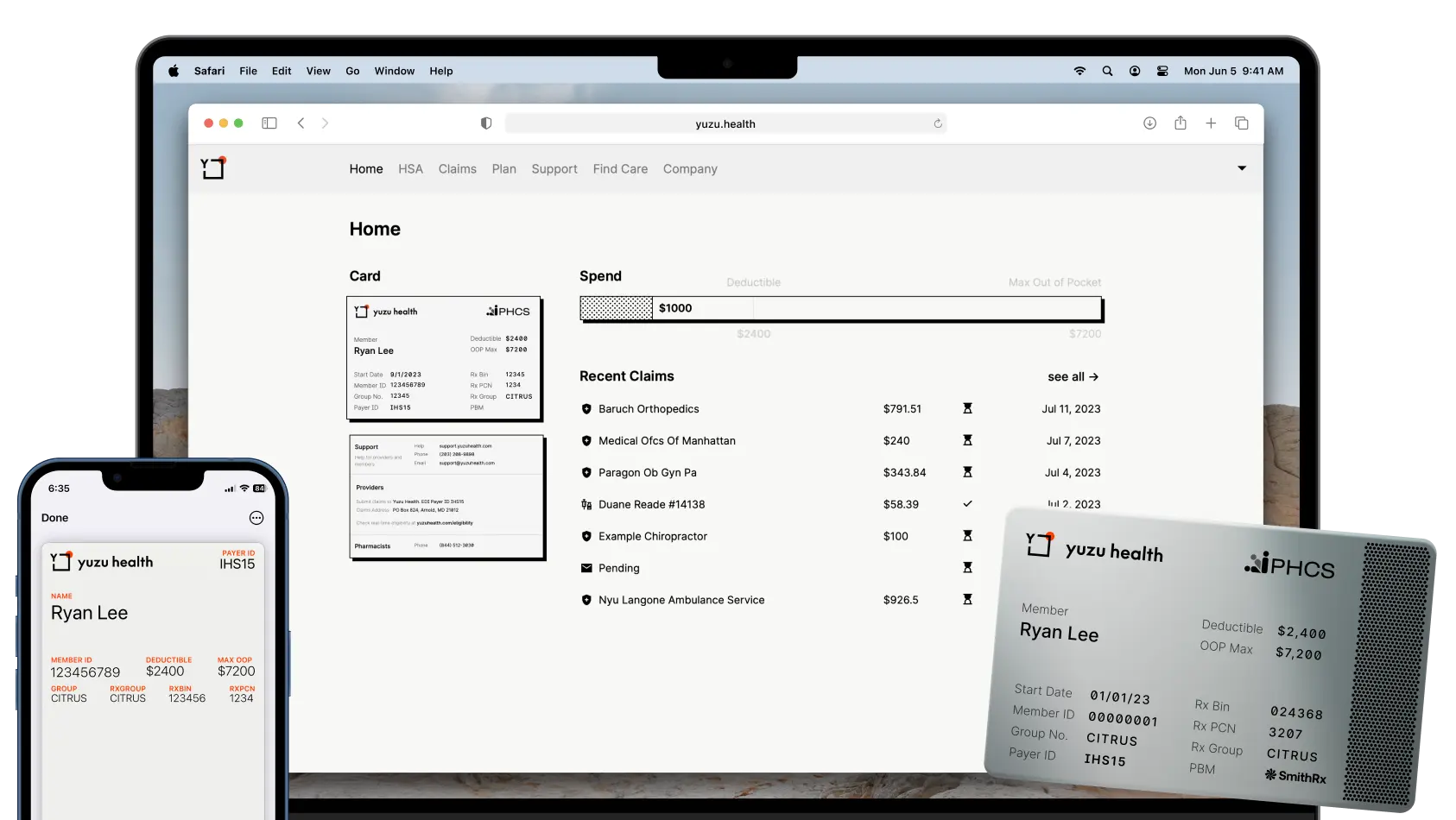Open the Claims tab
The image size is (1456, 820).
(457, 169)
